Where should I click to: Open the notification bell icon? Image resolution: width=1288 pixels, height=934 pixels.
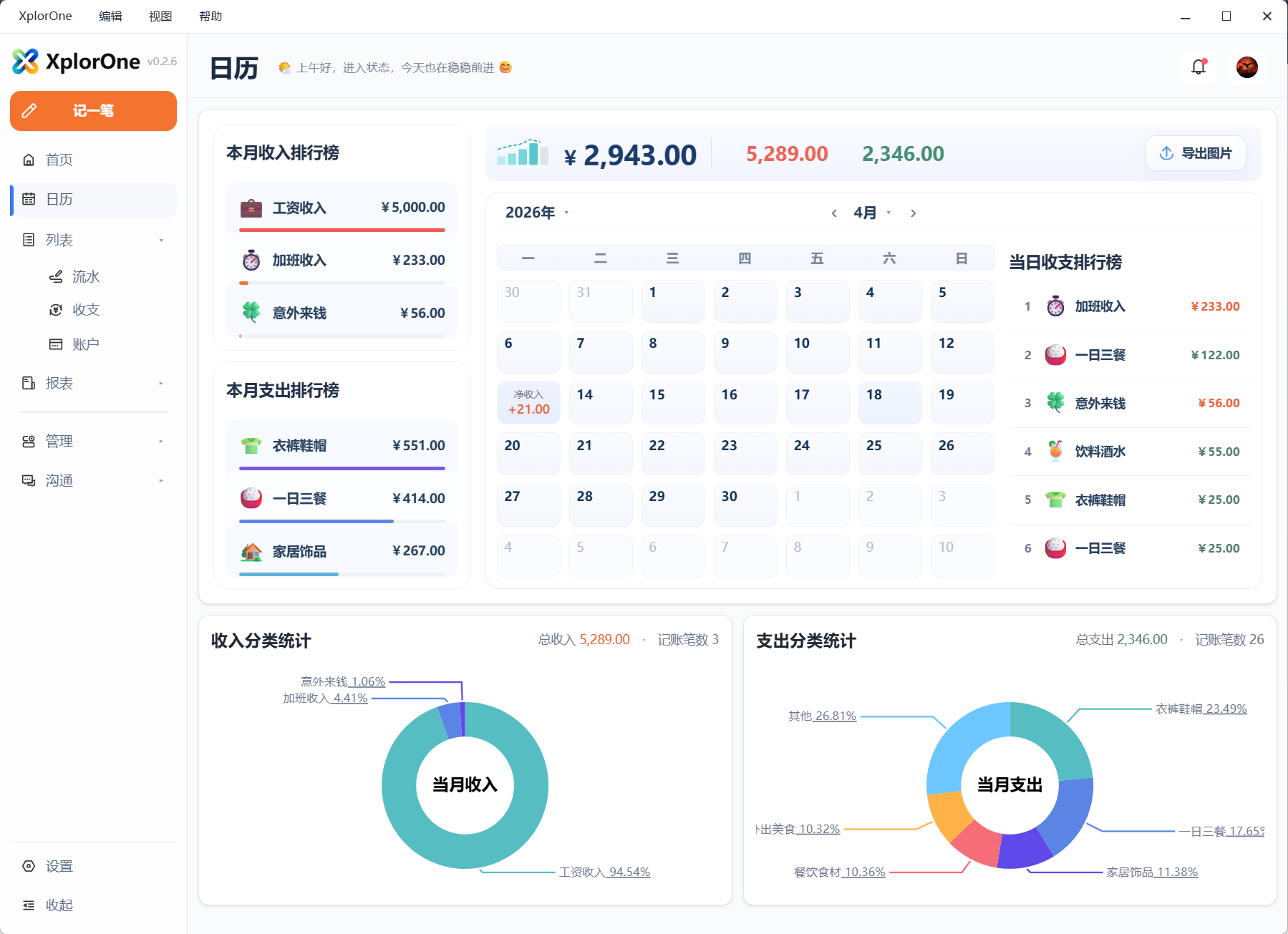(x=1198, y=67)
